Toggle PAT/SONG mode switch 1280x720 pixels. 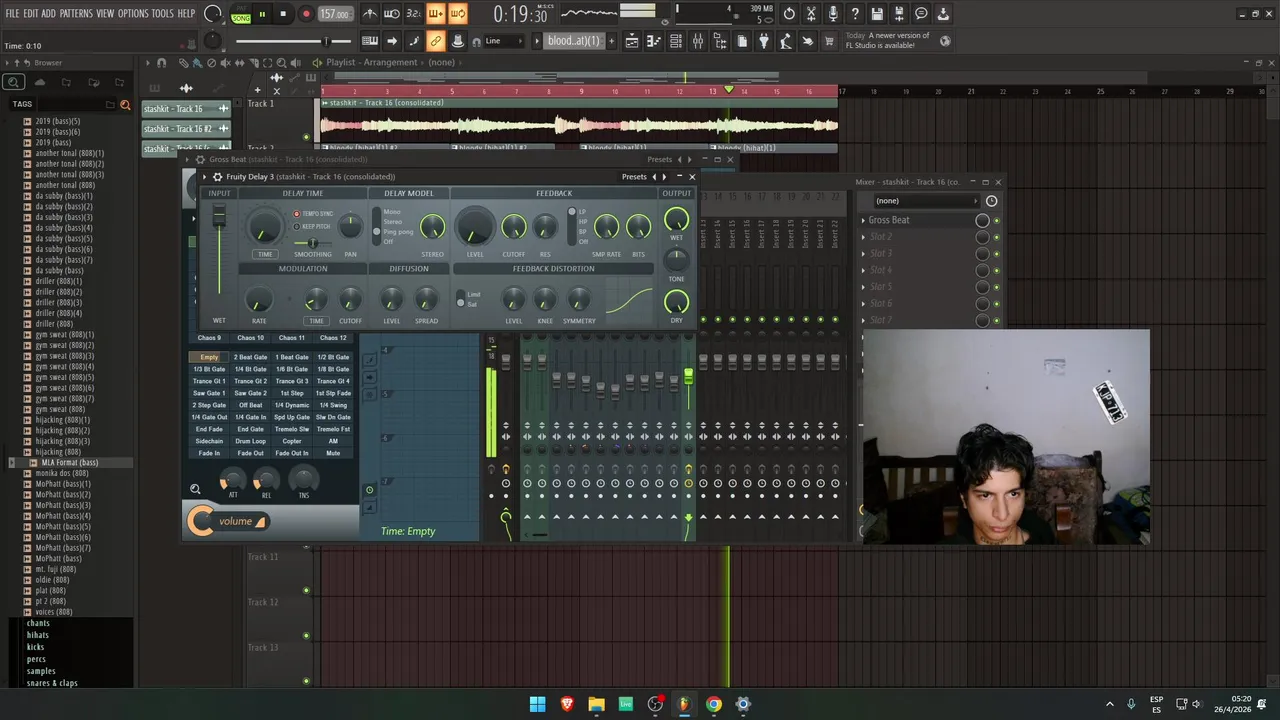[x=241, y=14]
